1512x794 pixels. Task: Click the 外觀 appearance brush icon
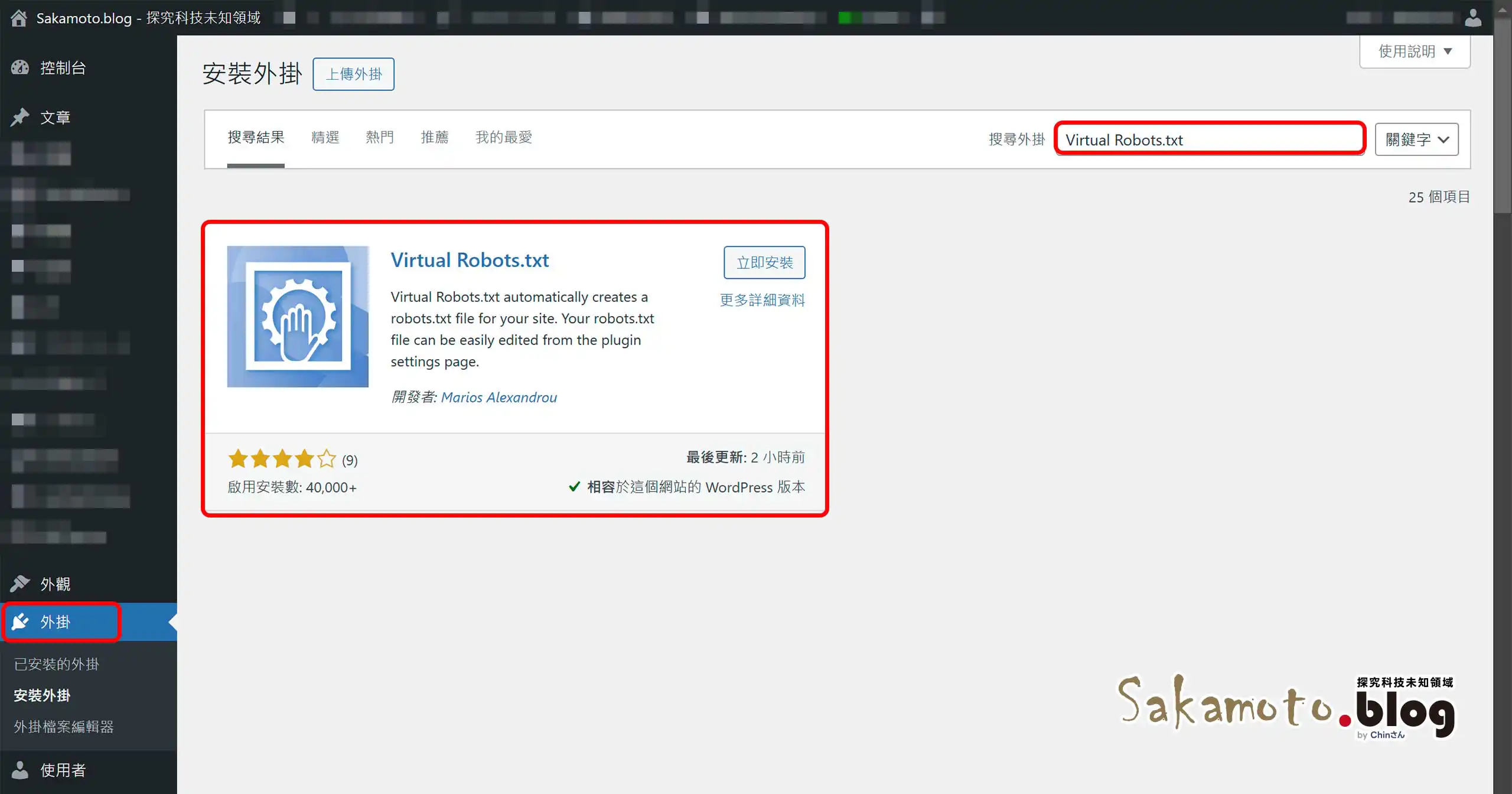click(19, 583)
